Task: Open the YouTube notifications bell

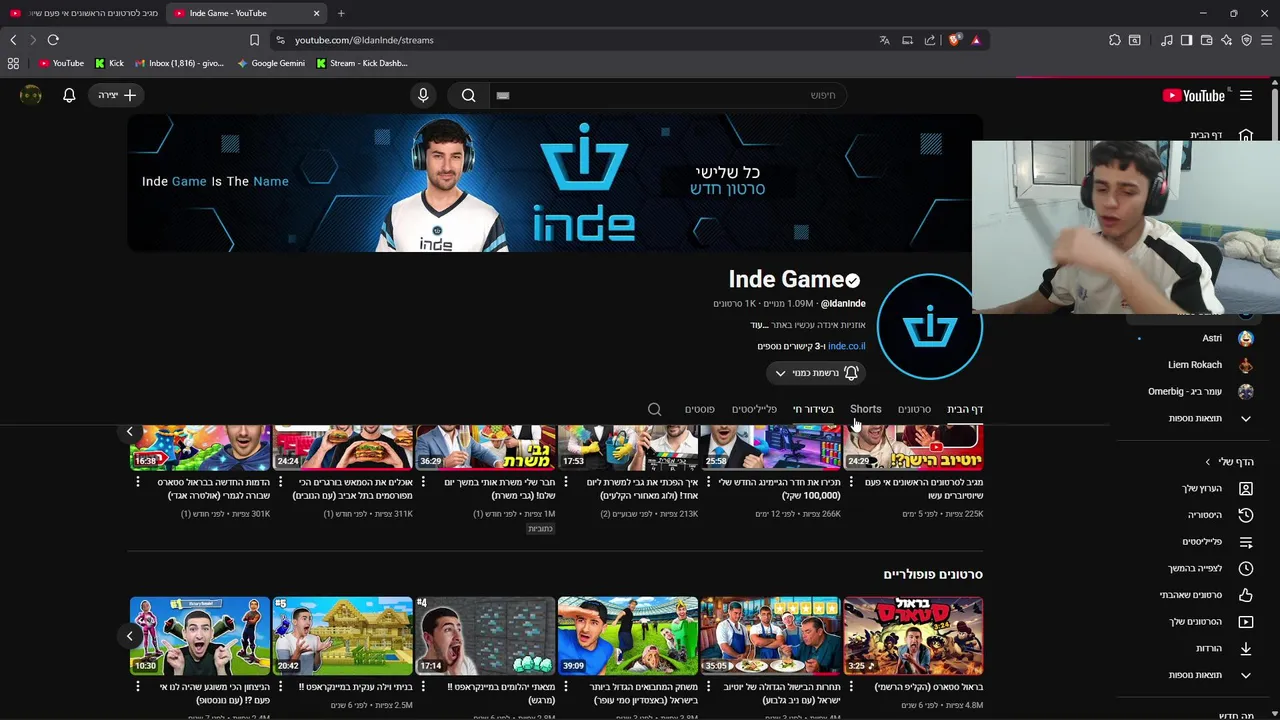Action: [x=69, y=95]
